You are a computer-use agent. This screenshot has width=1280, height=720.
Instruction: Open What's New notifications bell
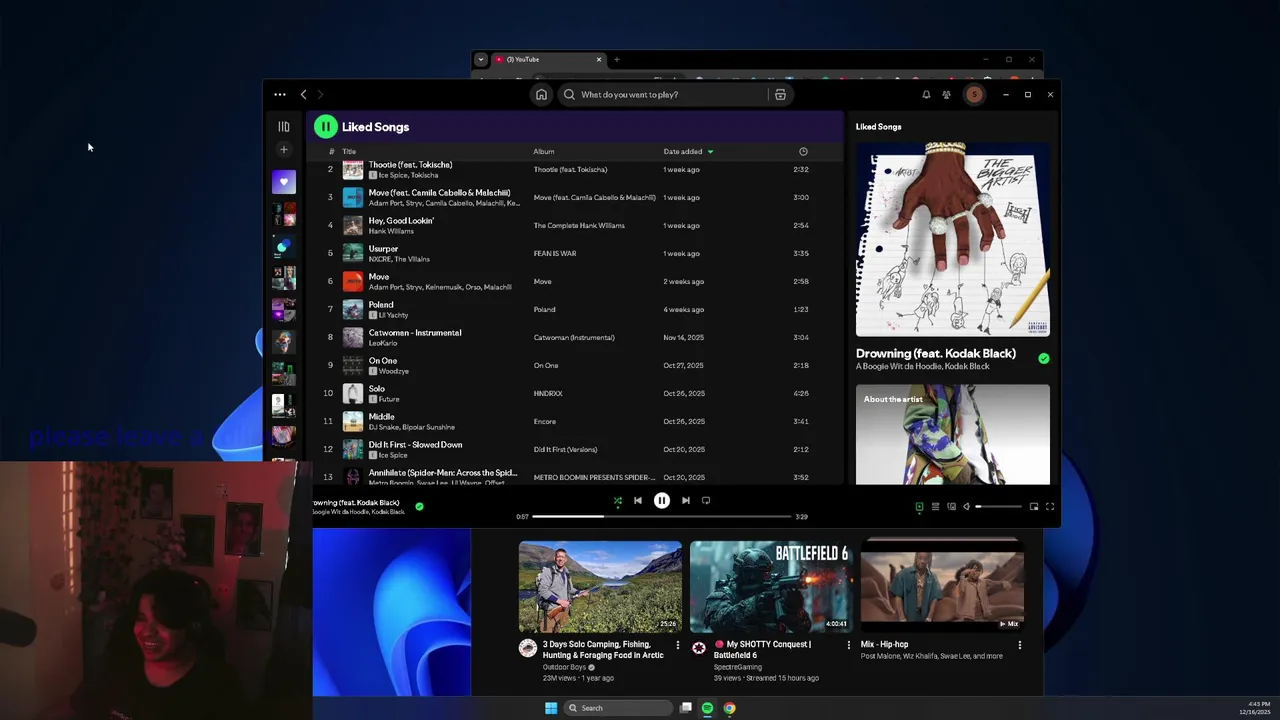[926, 95]
